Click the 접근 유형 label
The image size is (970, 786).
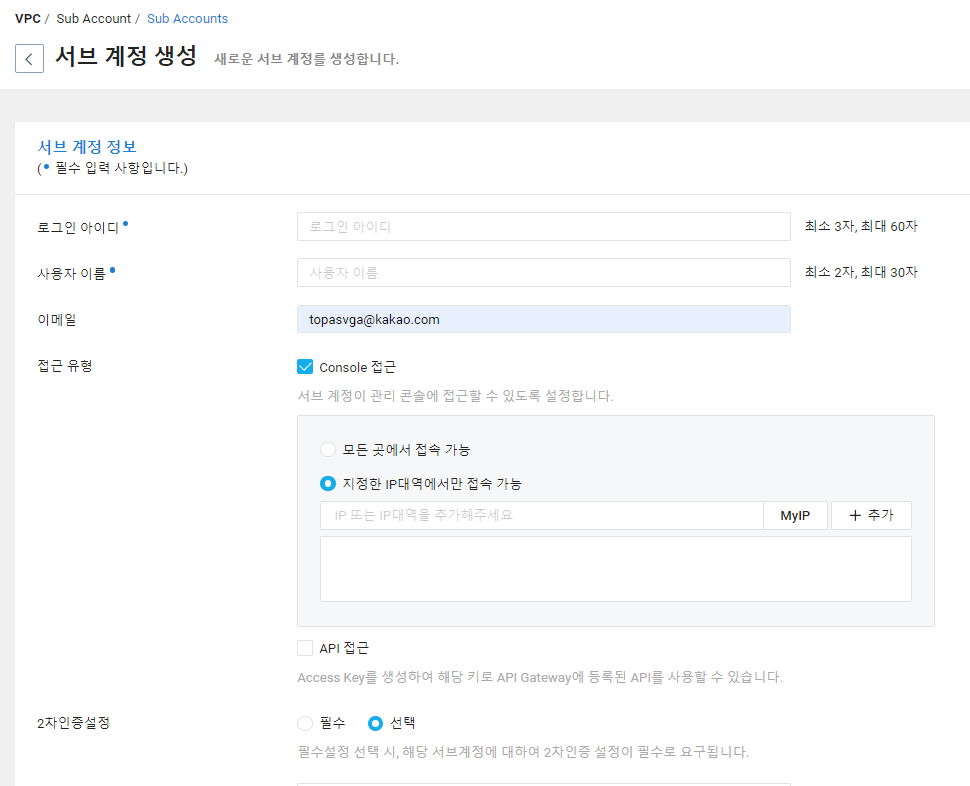(65, 365)
